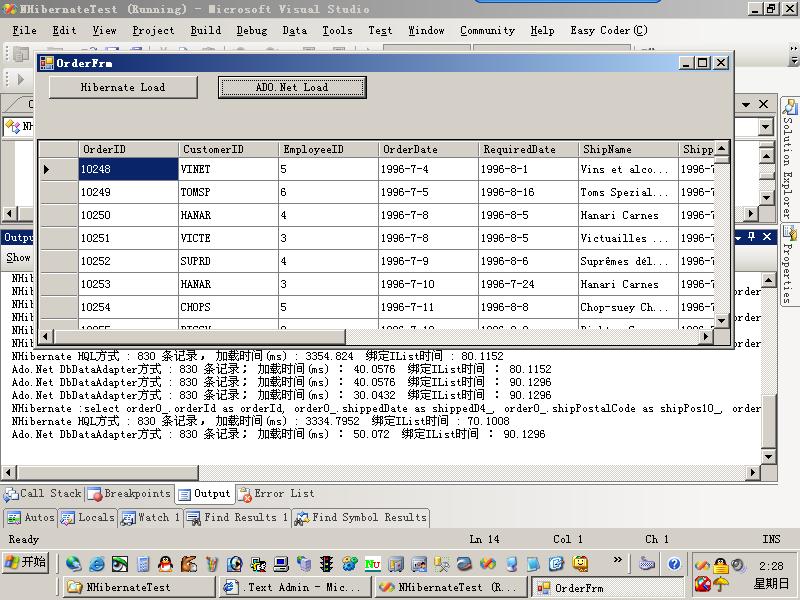
Task: Open the Locals tab
Action: (x=88, y=517)
